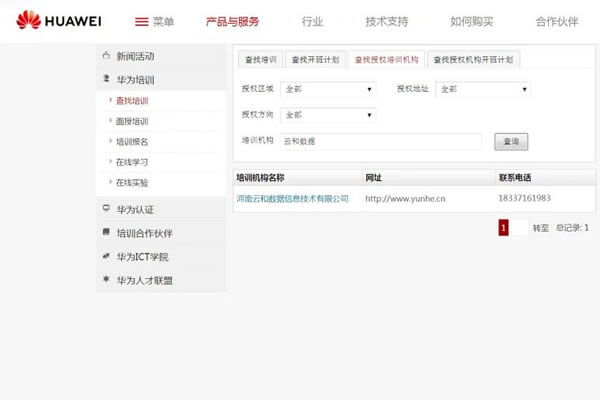Click the Huawei logo
The height and width of the screenshot is (400, 600).
pos(59,20)
